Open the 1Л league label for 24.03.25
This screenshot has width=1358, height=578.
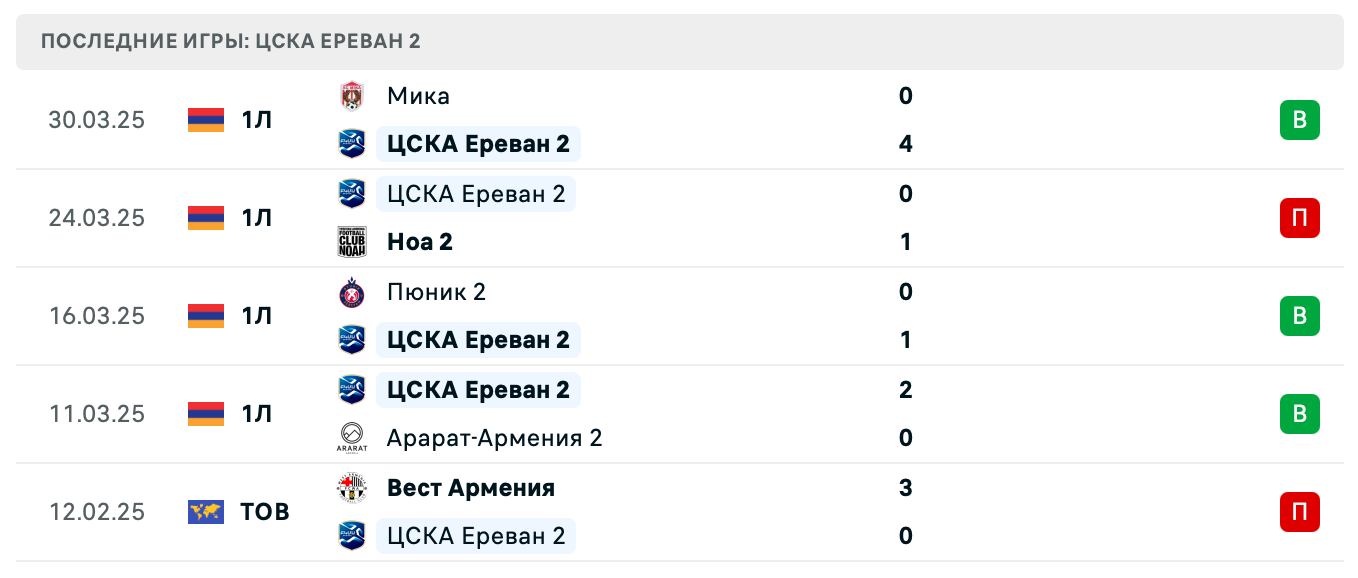point(255,217)
